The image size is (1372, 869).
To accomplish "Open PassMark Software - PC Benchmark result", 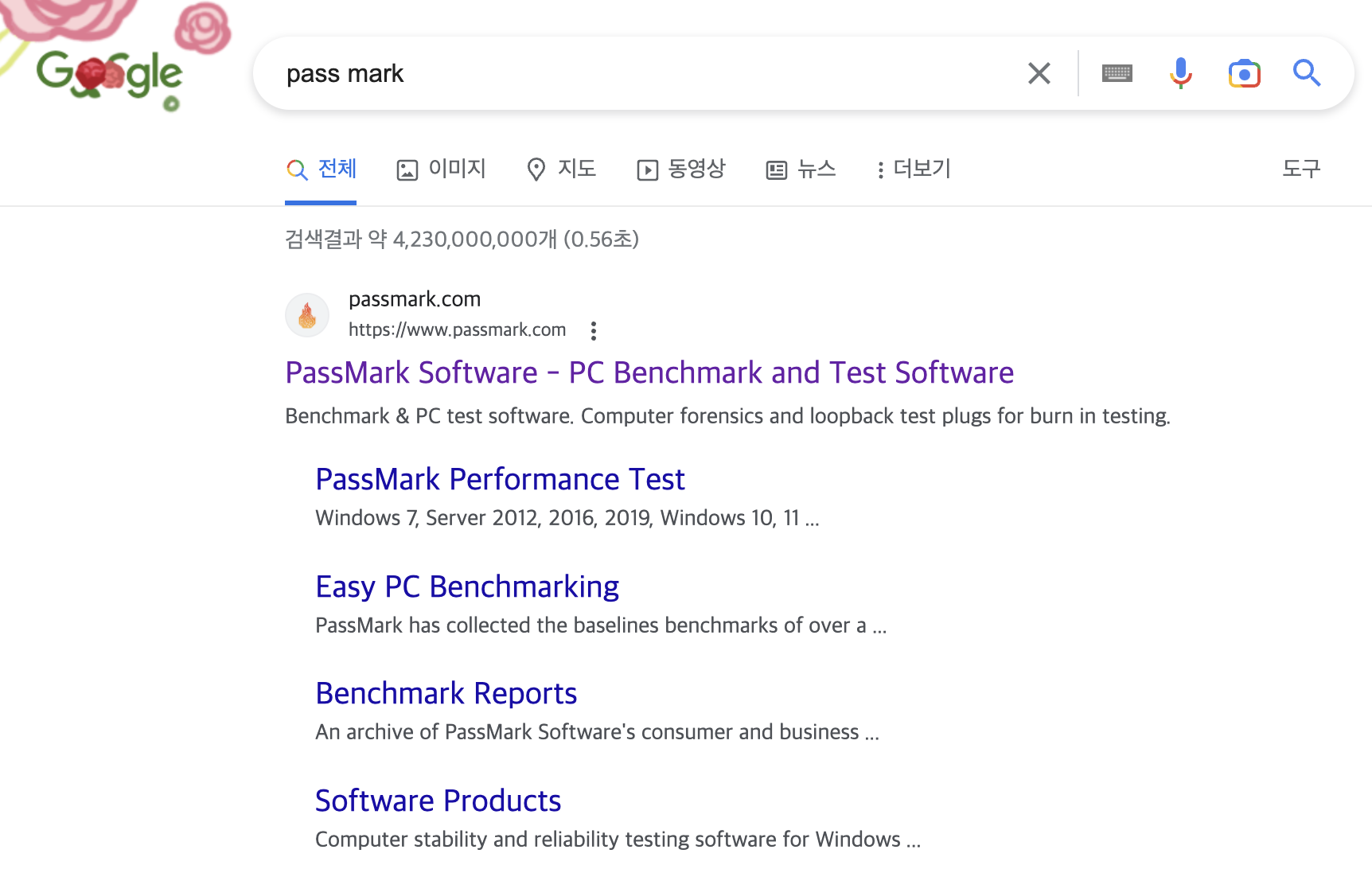I will (x=649, y=372).
